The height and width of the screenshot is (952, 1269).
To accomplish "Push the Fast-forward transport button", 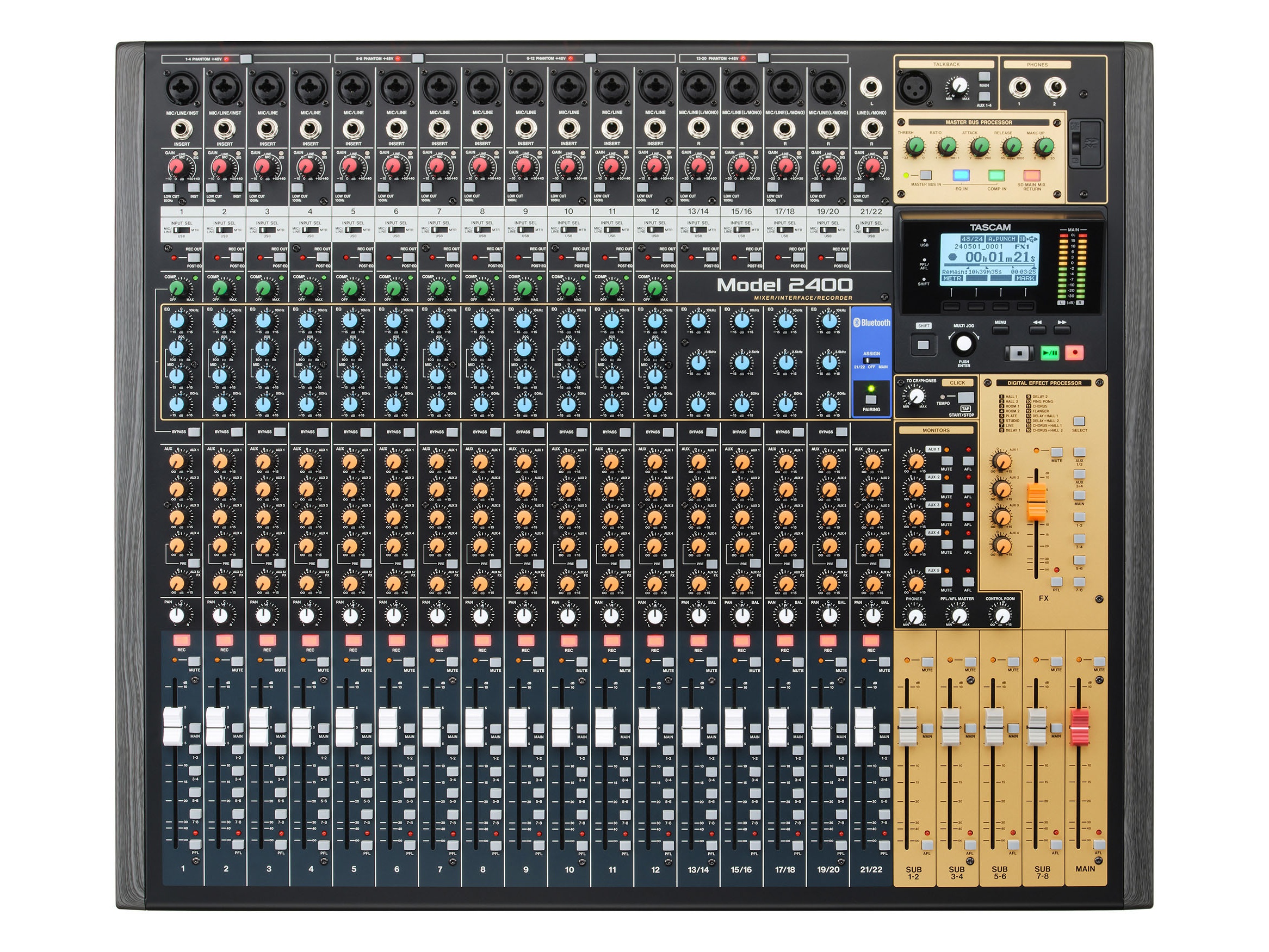I will pyautogui.click(x=1062, y=330).
